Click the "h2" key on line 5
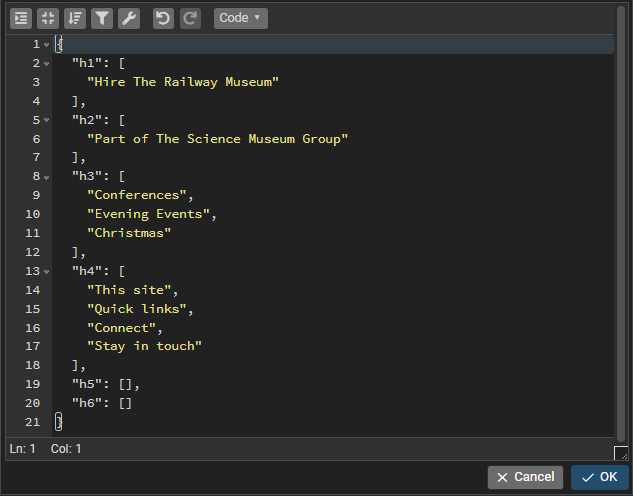The image size is (633, 496). click(x=87, y=120)
